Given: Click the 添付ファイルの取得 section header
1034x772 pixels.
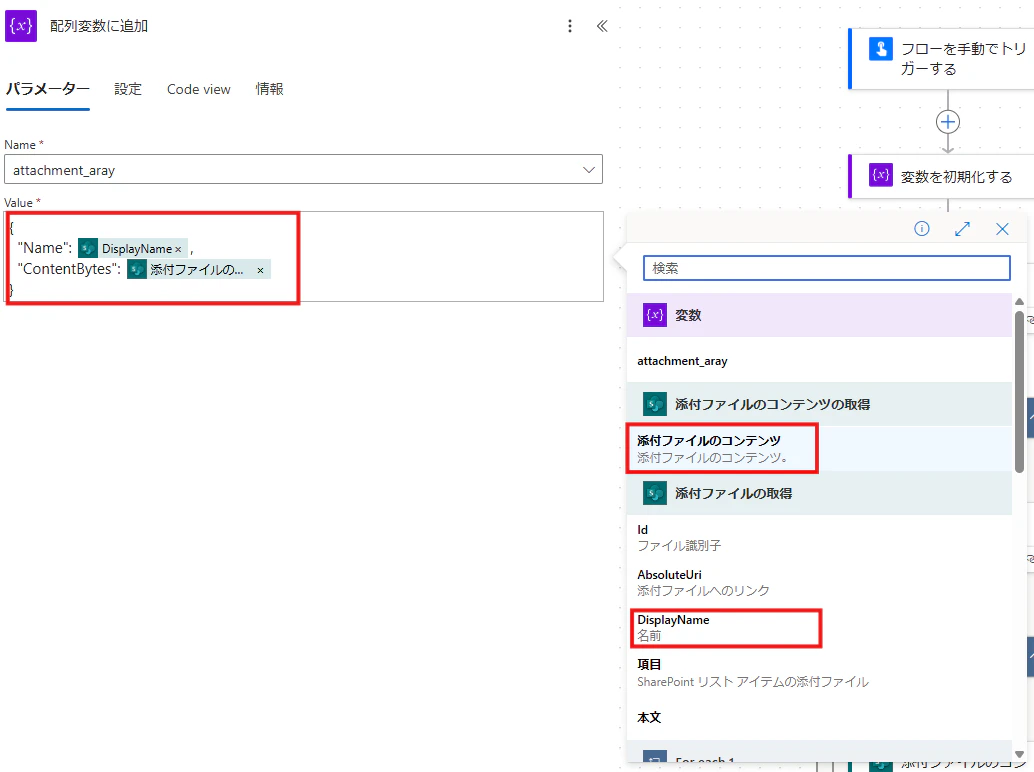Looking at the screenshot, I should (x=819, y=493).
